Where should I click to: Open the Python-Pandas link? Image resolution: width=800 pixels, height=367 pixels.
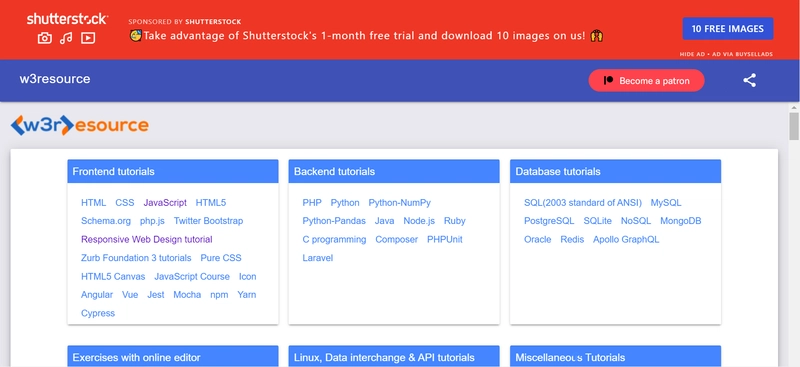(334, 221)
